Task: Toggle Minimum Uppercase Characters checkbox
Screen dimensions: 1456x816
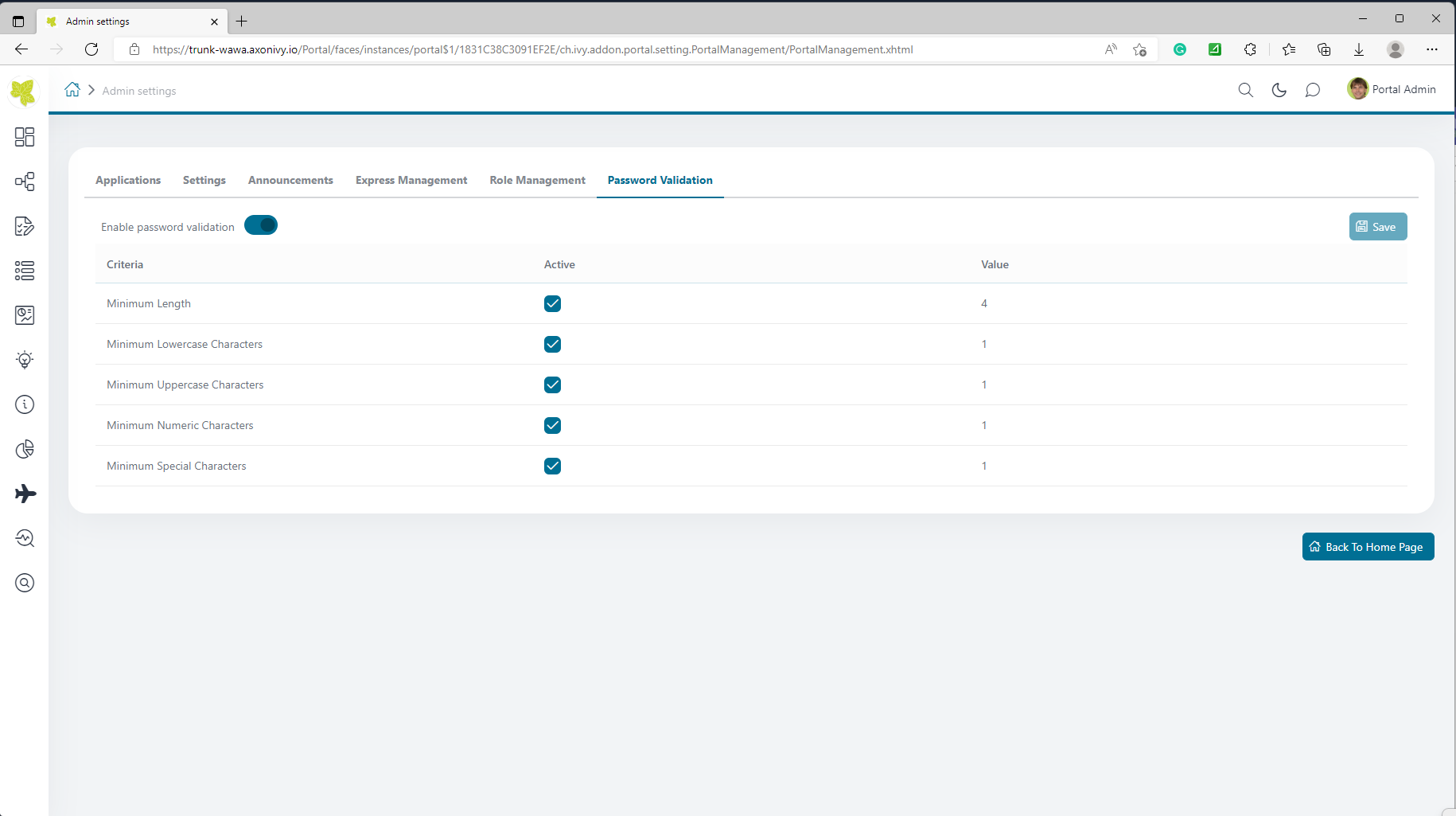Action: click(x=552, y=385)
